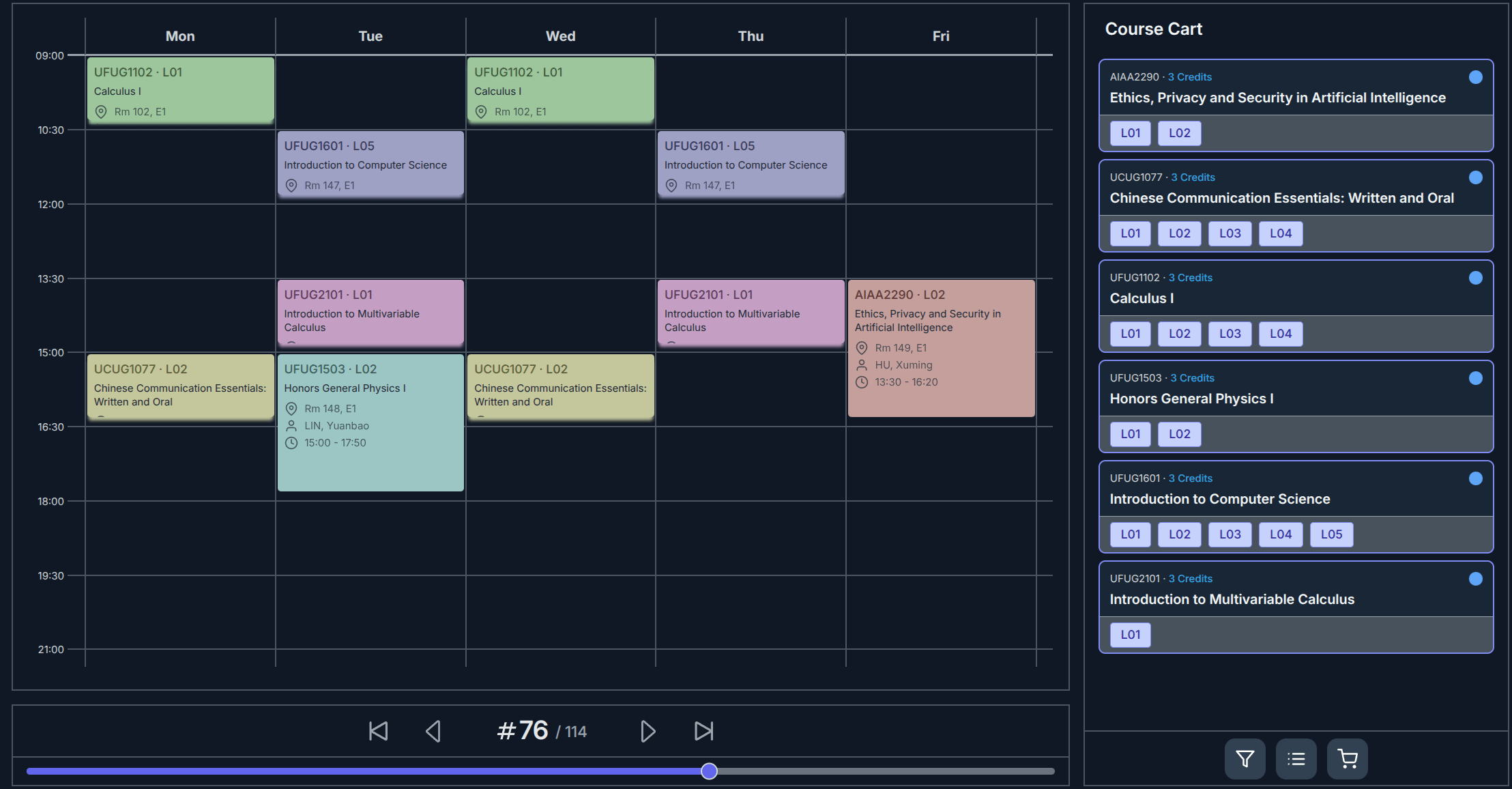Expand Introduction to Computer Science course card
The image size is (1512, 789).
(1219, 499)
